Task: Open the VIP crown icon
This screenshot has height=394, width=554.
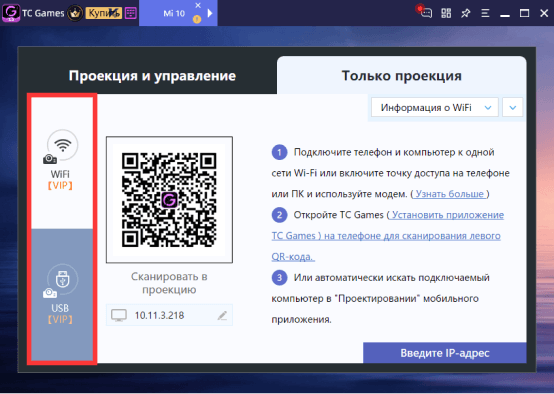Action: coord(75,13)
